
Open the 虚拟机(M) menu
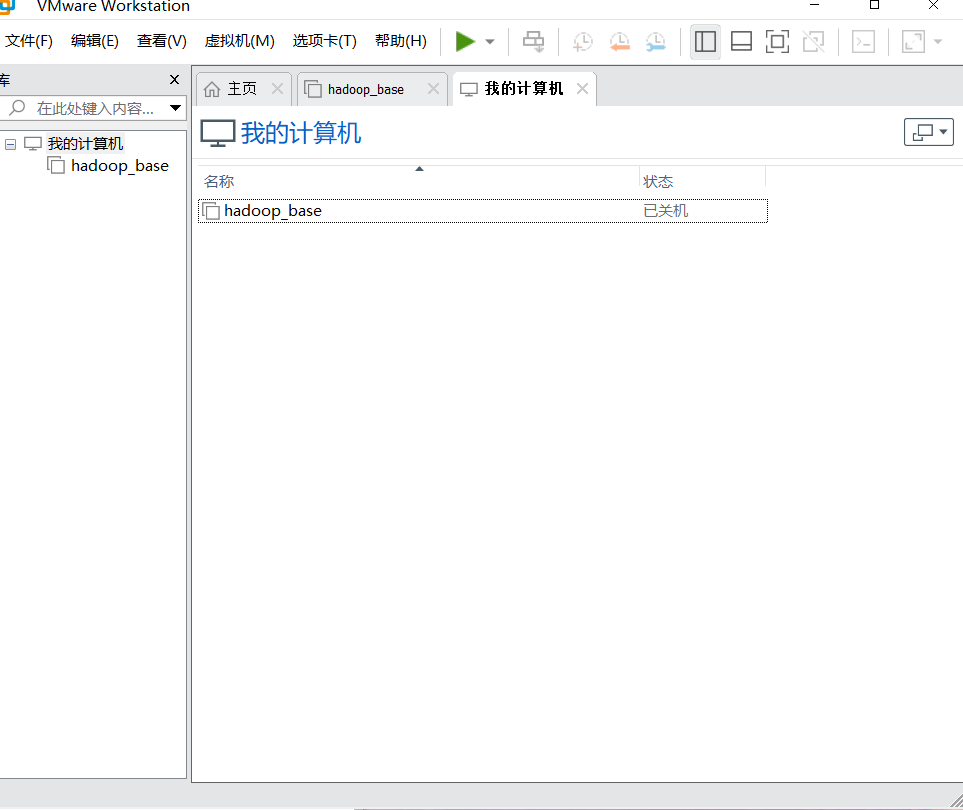240,41
